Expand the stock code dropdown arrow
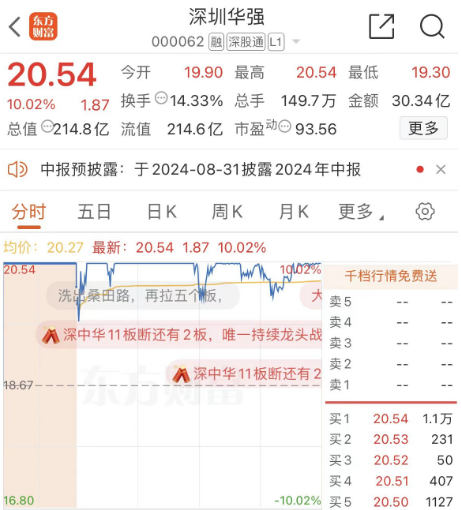 click(296, 42)
